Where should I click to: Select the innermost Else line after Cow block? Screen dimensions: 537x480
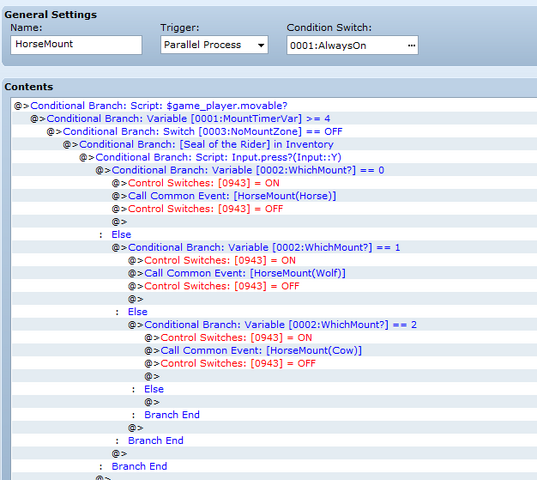274,389
